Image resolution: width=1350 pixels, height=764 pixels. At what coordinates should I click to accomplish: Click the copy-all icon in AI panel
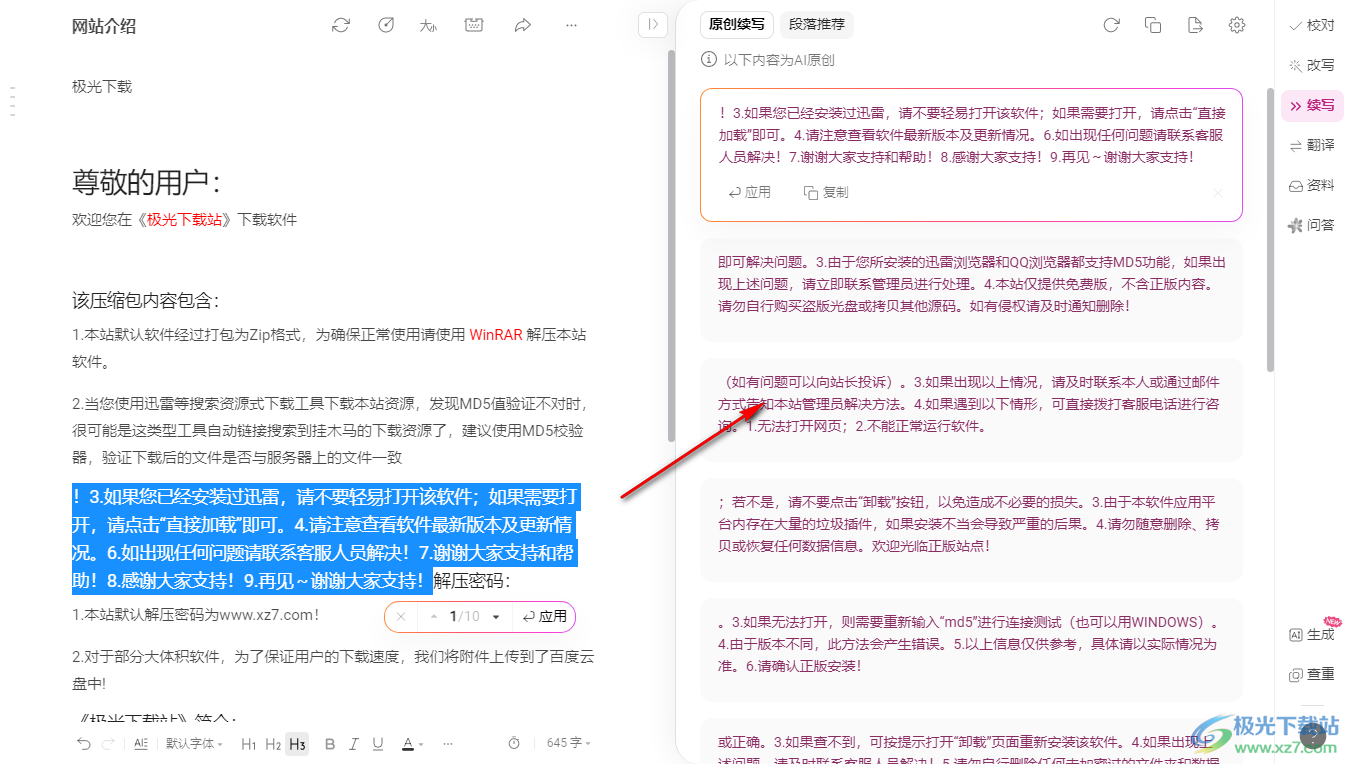pyautogui.click(x=1153, y=25)
